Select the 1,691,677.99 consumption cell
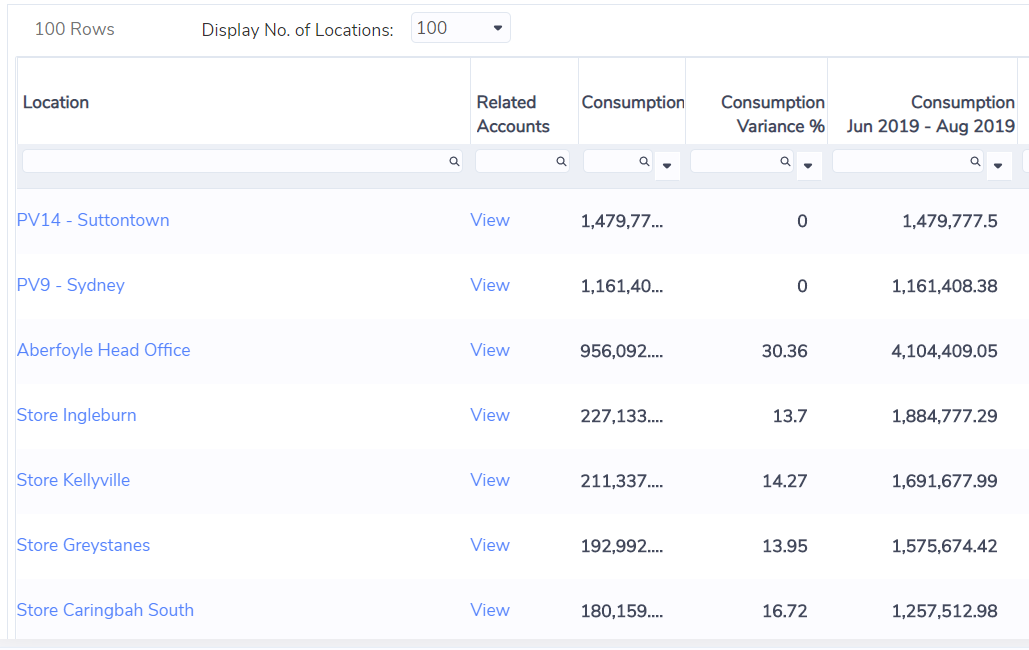The height and width of the screenshot is (650, 1029). [944, 481]
